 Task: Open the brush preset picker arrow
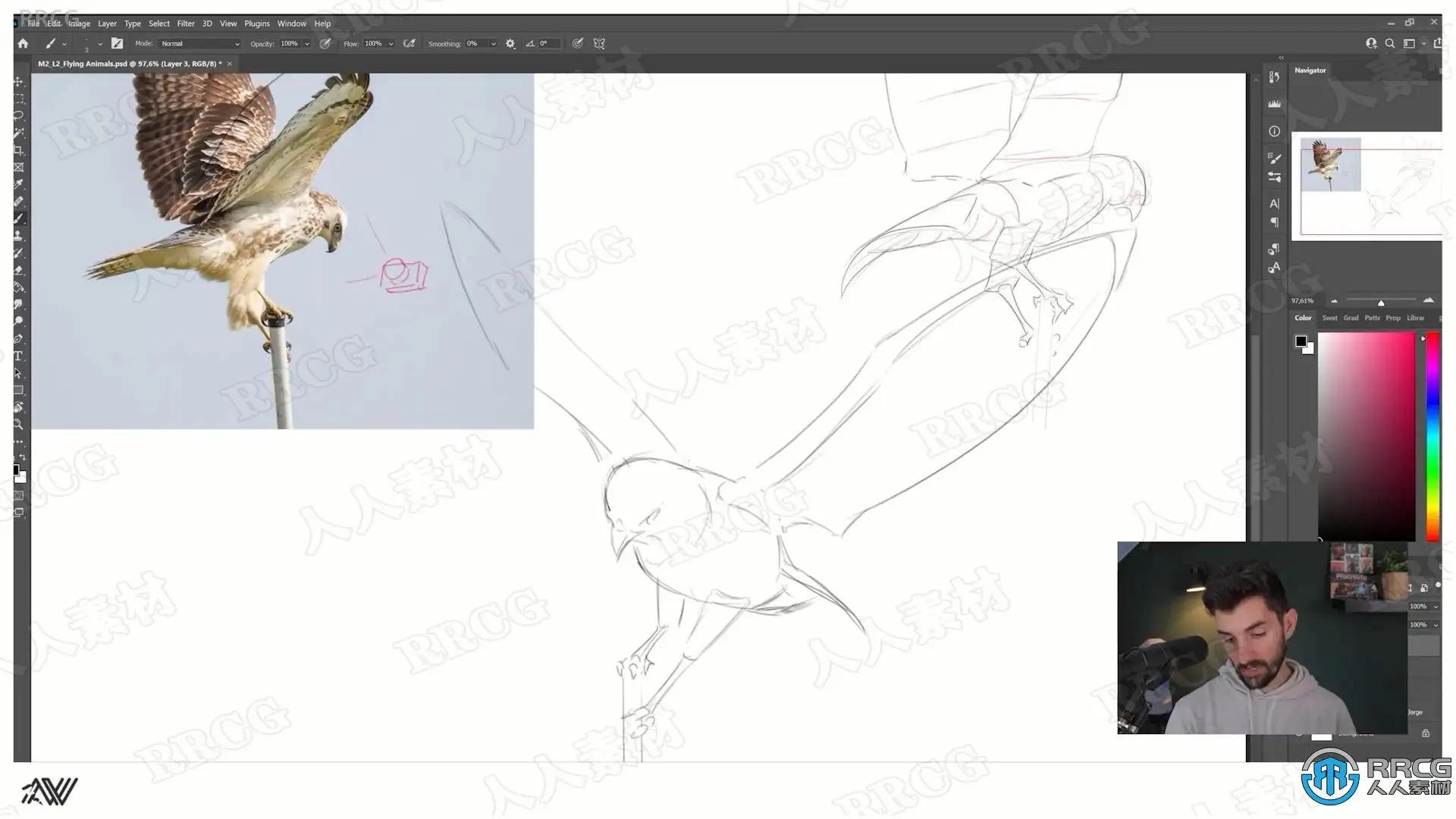99,44
